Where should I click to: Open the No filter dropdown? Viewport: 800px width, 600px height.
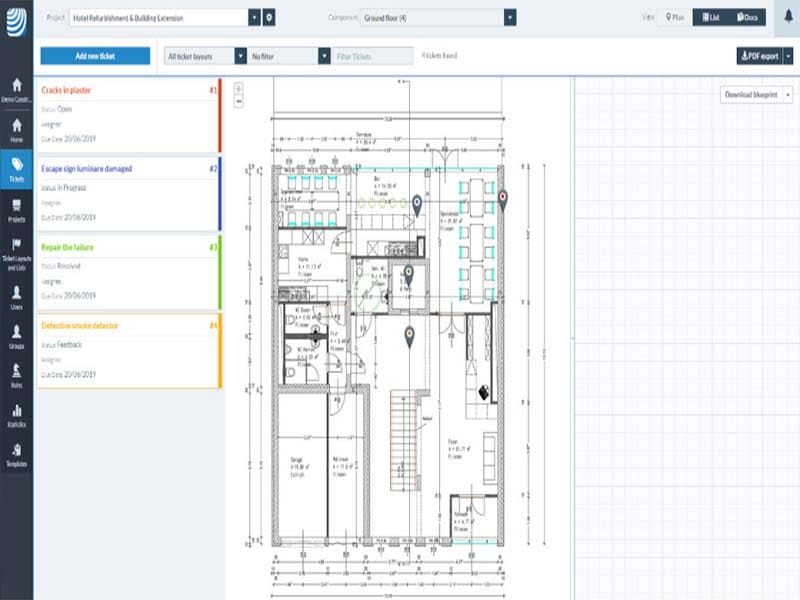pyautogui.click(x=324, y=56)
